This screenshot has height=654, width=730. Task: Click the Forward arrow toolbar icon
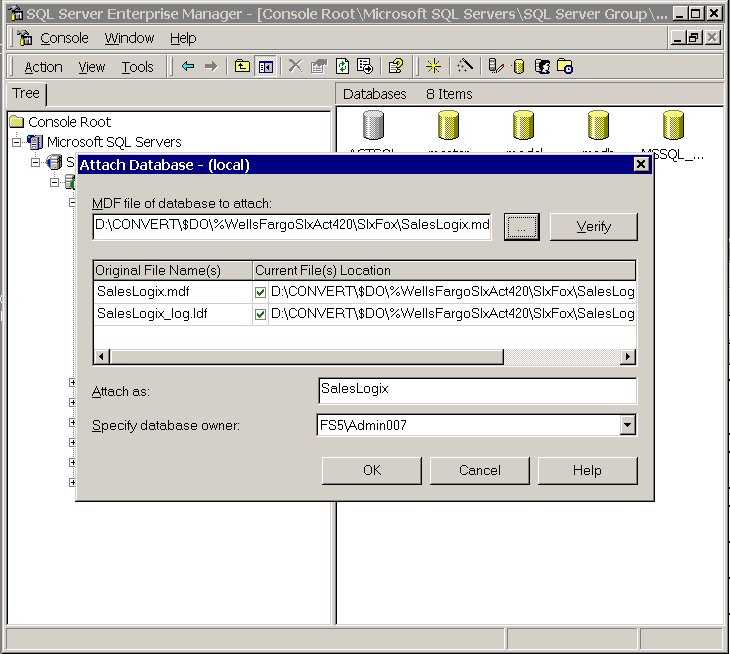pos(211,66)
